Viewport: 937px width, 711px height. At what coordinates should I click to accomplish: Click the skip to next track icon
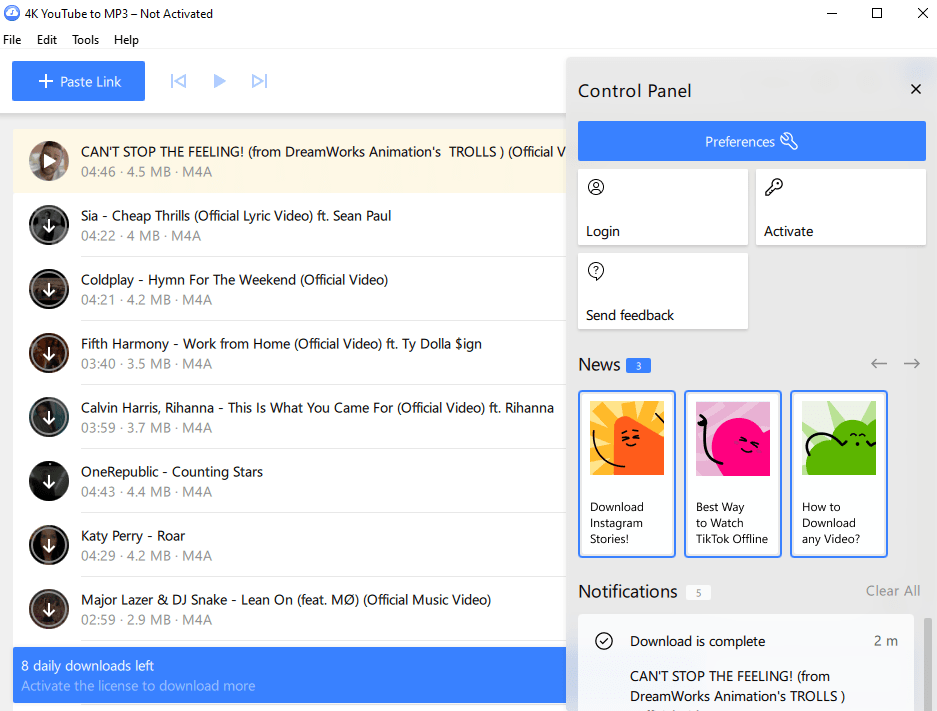click(x=260, y=81)
